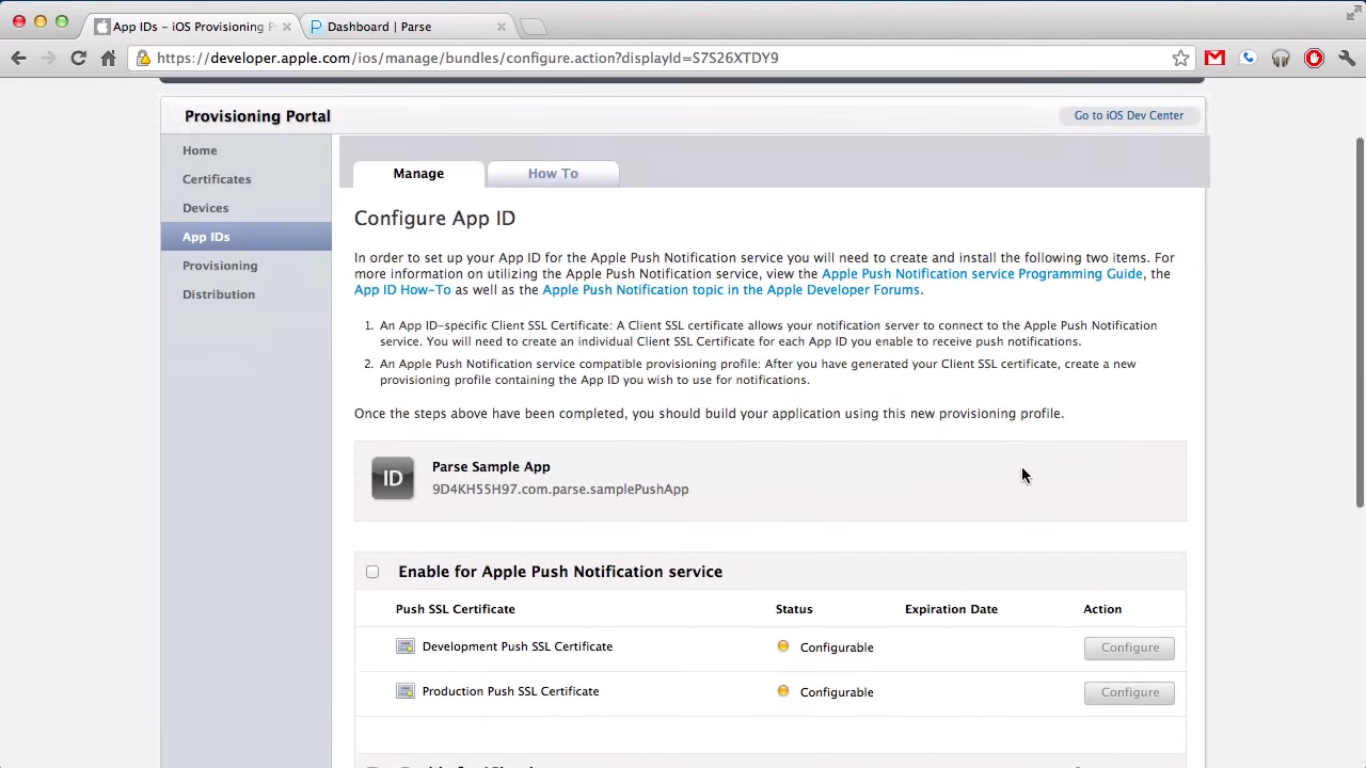Configure the Development Push SSL Certificate
This screenshot has height=768, width=1366.
click(1130, 648)
